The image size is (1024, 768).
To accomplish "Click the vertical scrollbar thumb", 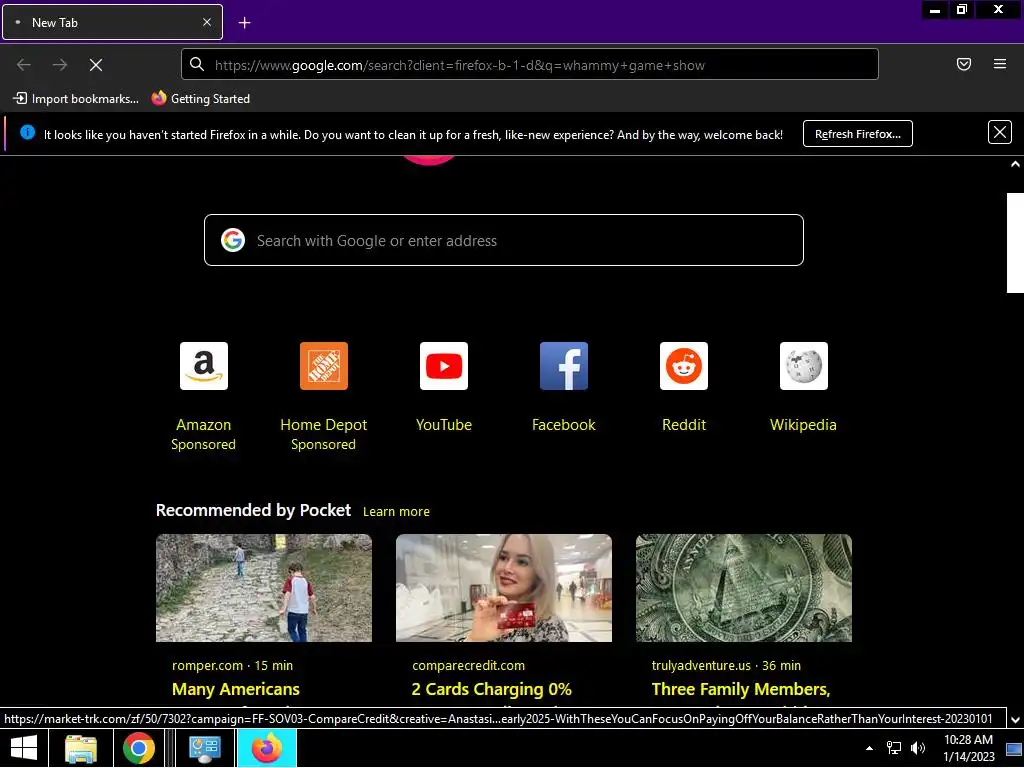I will tap(1015, 242).
